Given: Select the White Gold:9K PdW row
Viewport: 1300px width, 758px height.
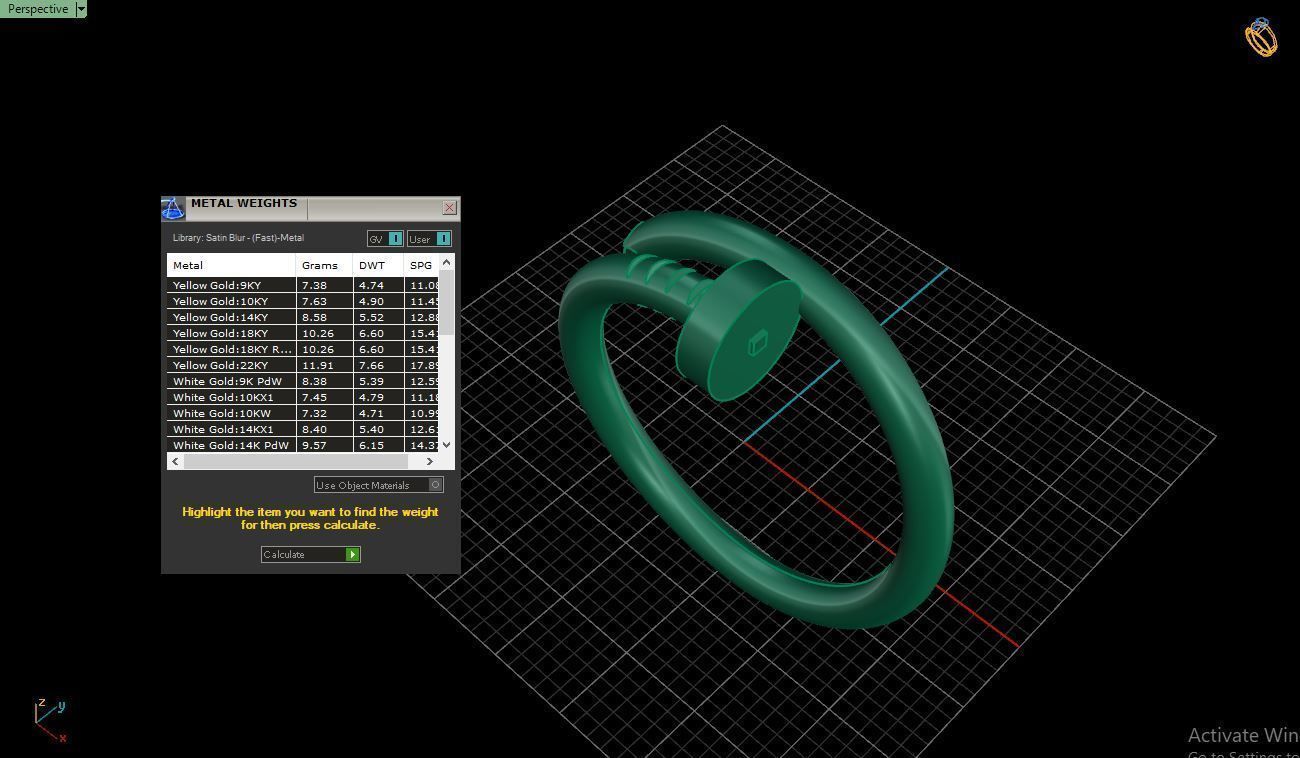Looking at the screenshot, I should coord(303,381).
